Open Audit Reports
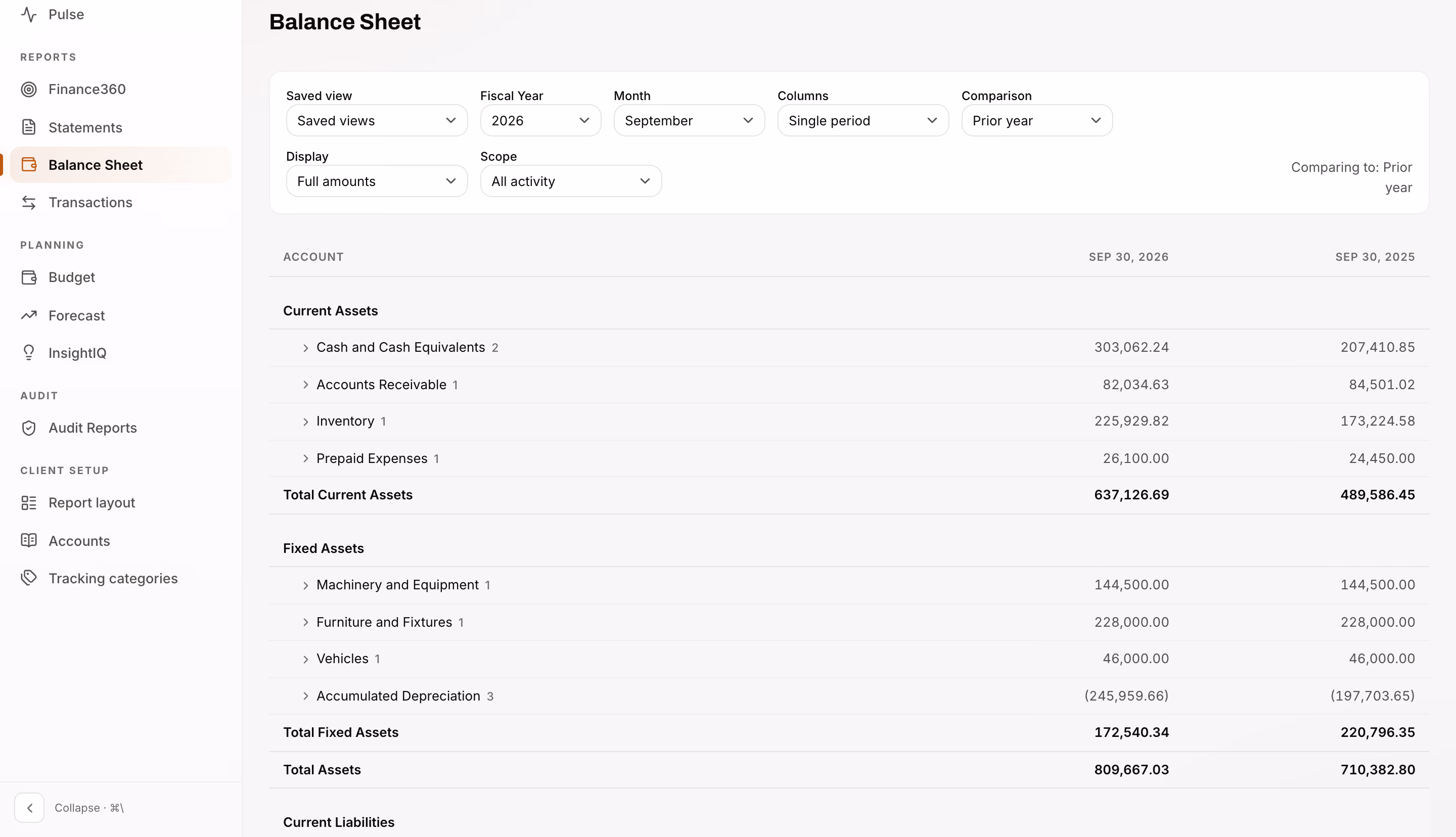 coord(121,428)
